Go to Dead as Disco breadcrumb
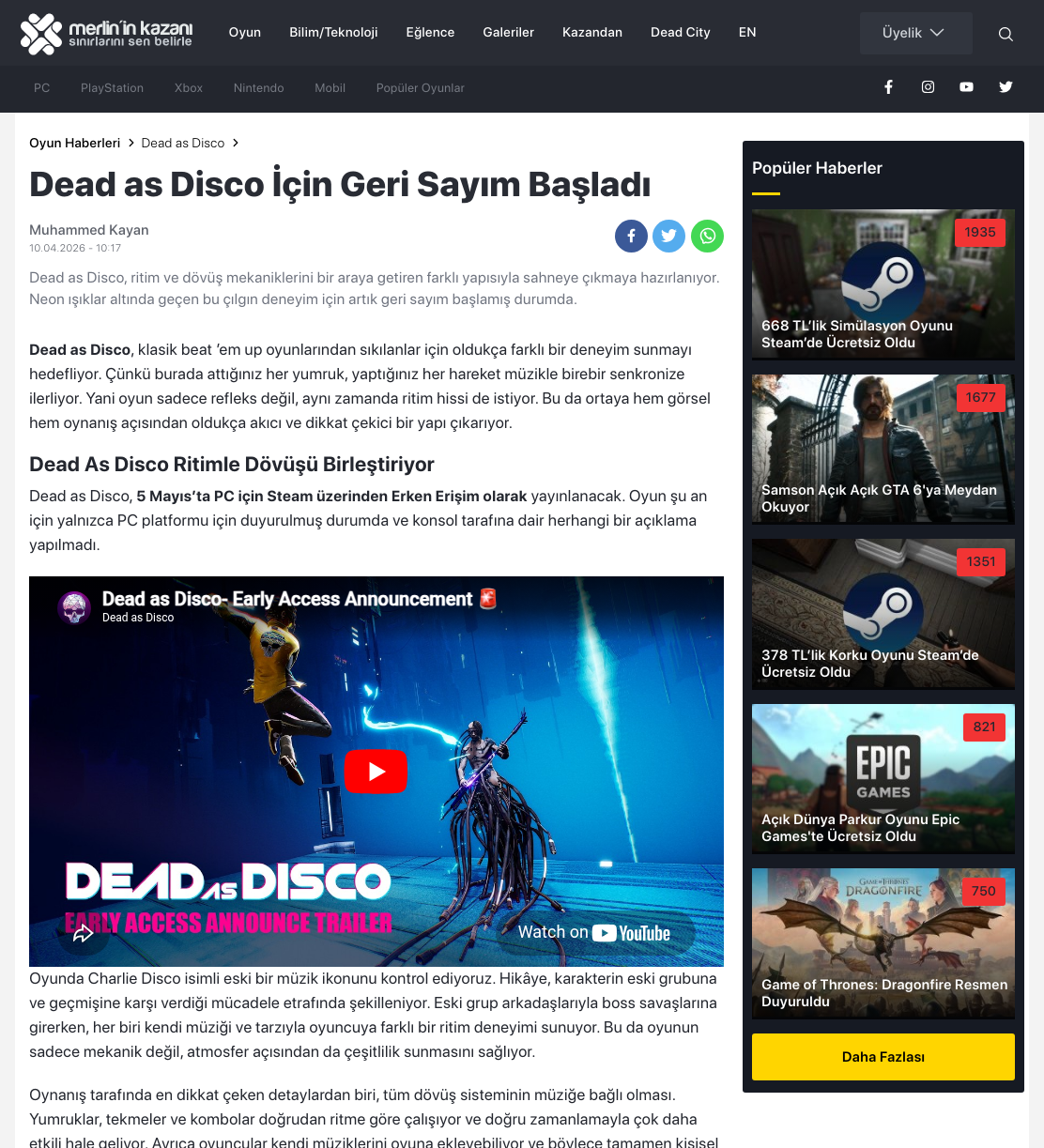Viewport: 1044px width, 1148px height. pos(183,143)
